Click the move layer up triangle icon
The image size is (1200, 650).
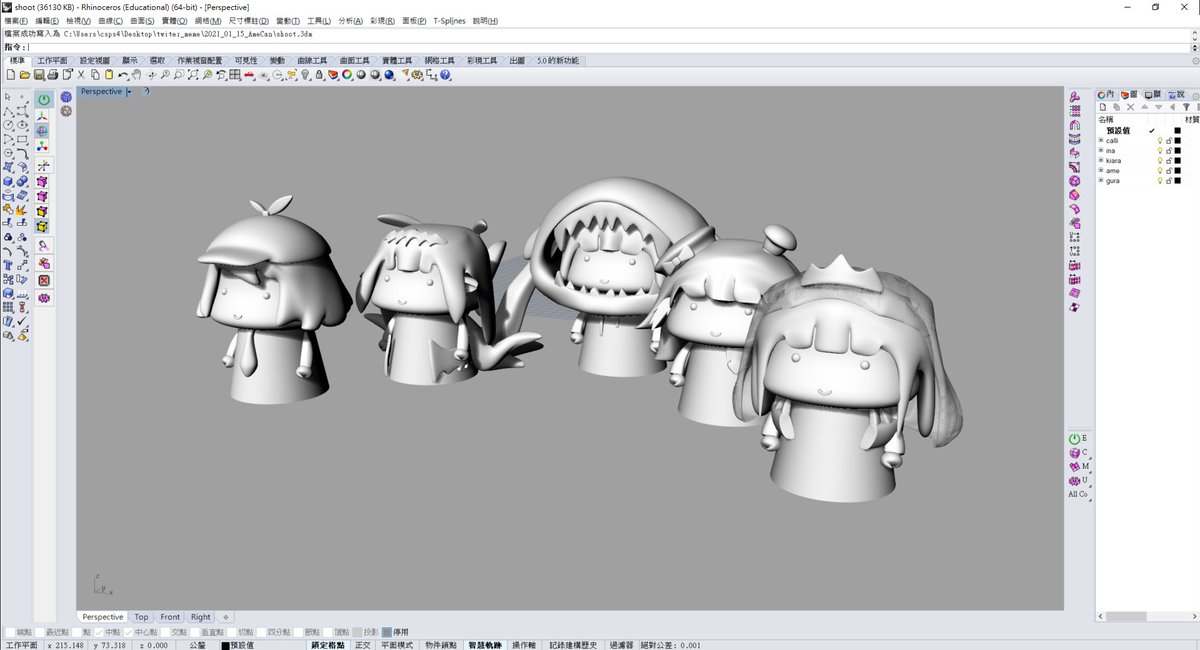coord(1144,107)
